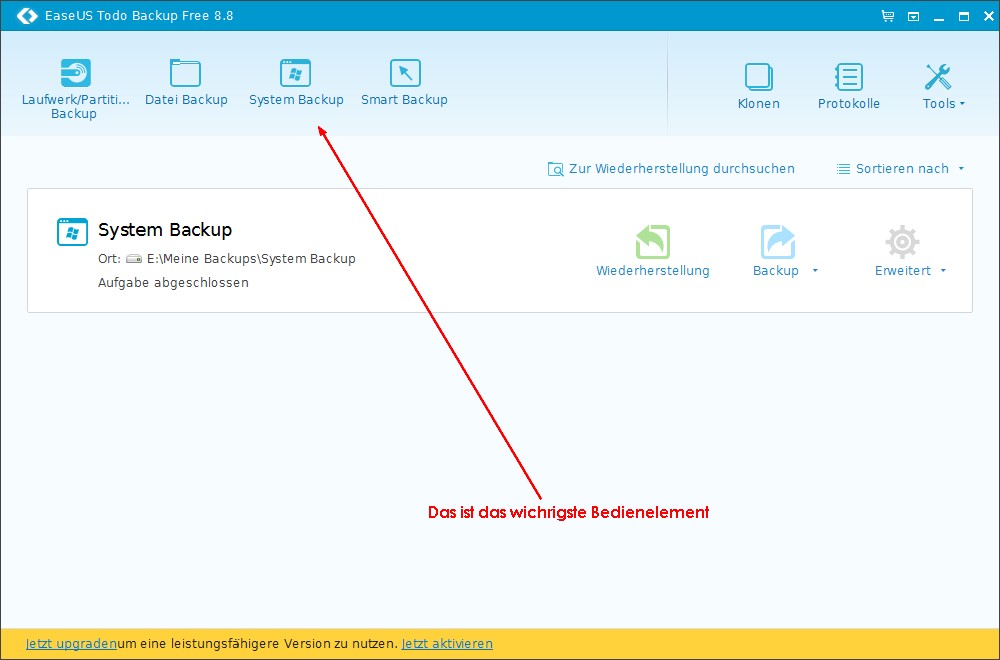Open the title bar dropdown menu button
The height and width of the screenshot is (660, 1000).
913,16
